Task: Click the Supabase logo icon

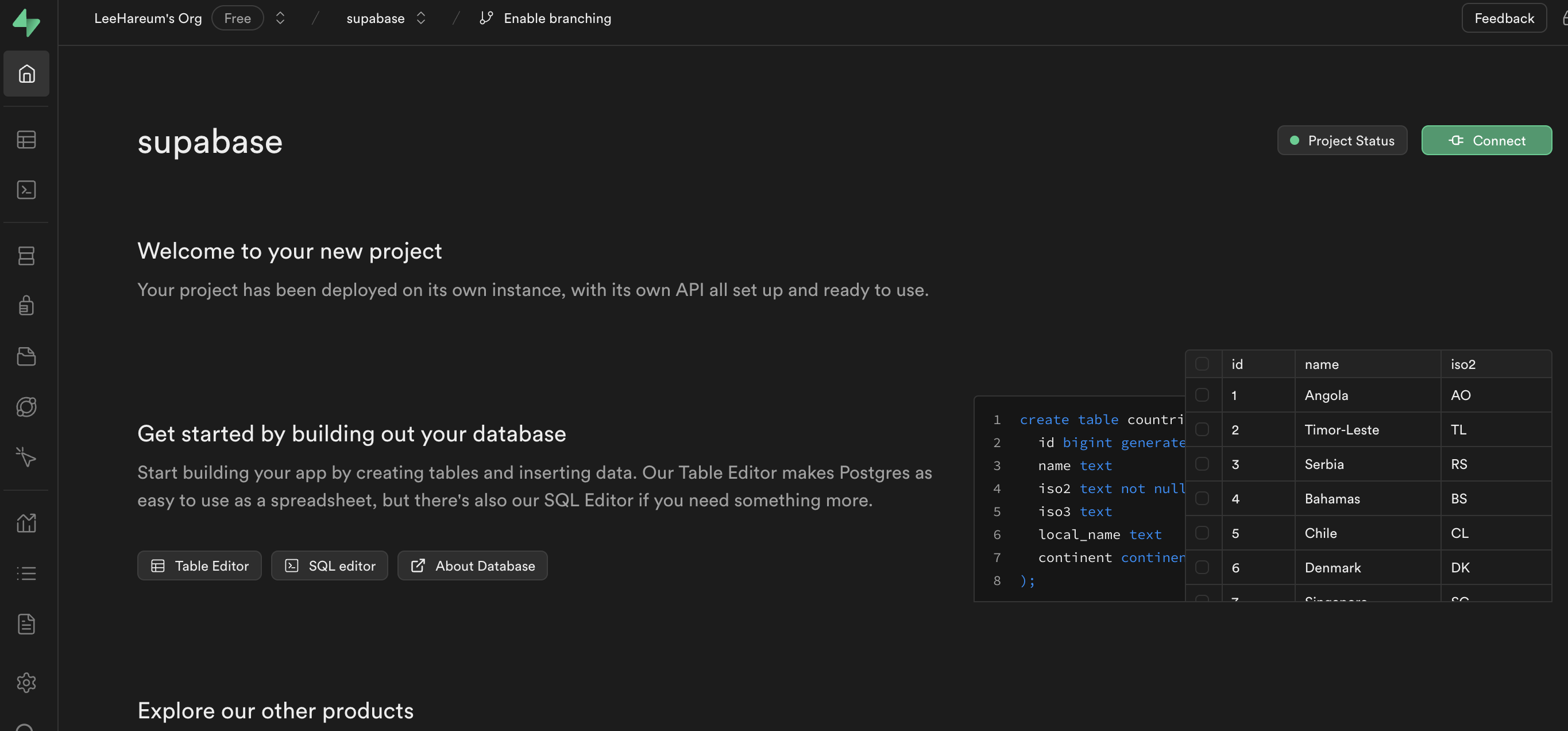Action: coord(26,22)
